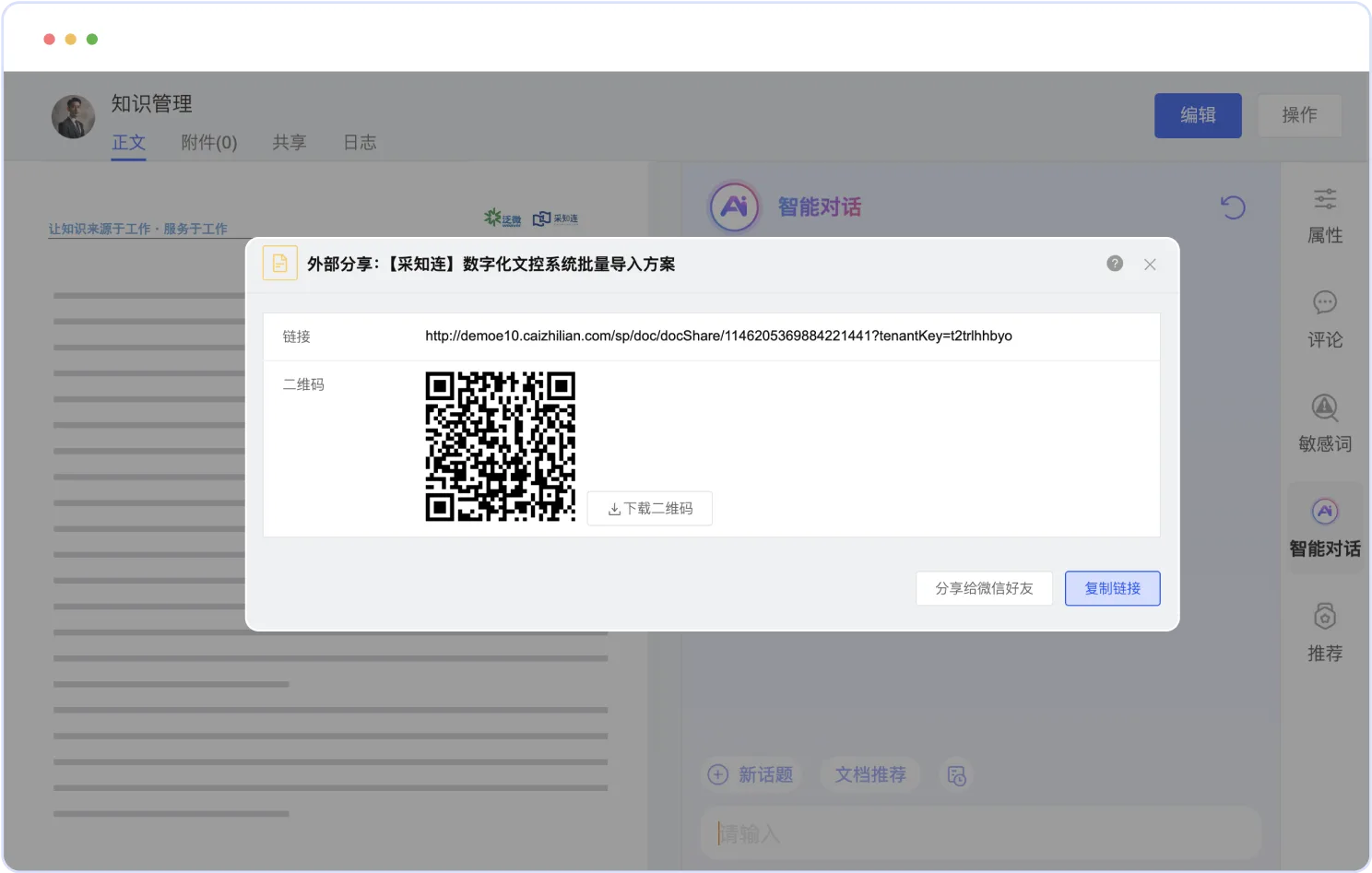Open the 操作 actions button
This screenshot has height=873, width=1372.
pos(1299,115)
